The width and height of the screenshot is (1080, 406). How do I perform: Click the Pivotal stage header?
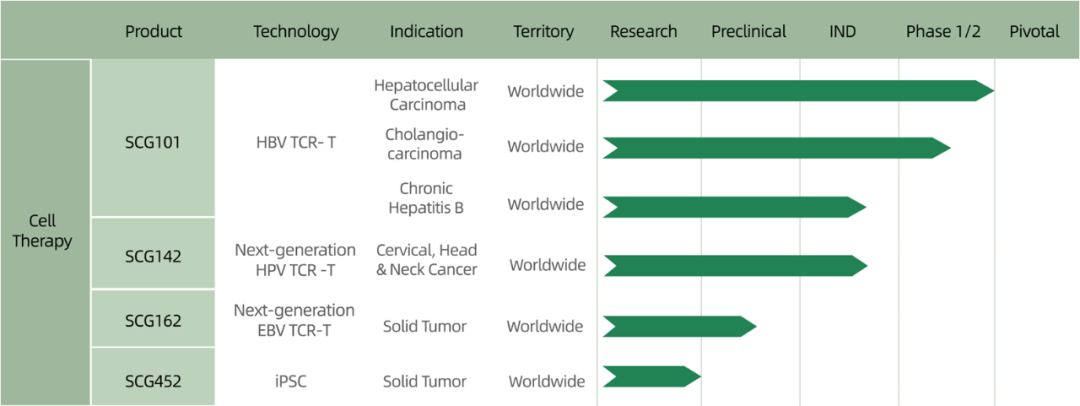pos(1034,31)
